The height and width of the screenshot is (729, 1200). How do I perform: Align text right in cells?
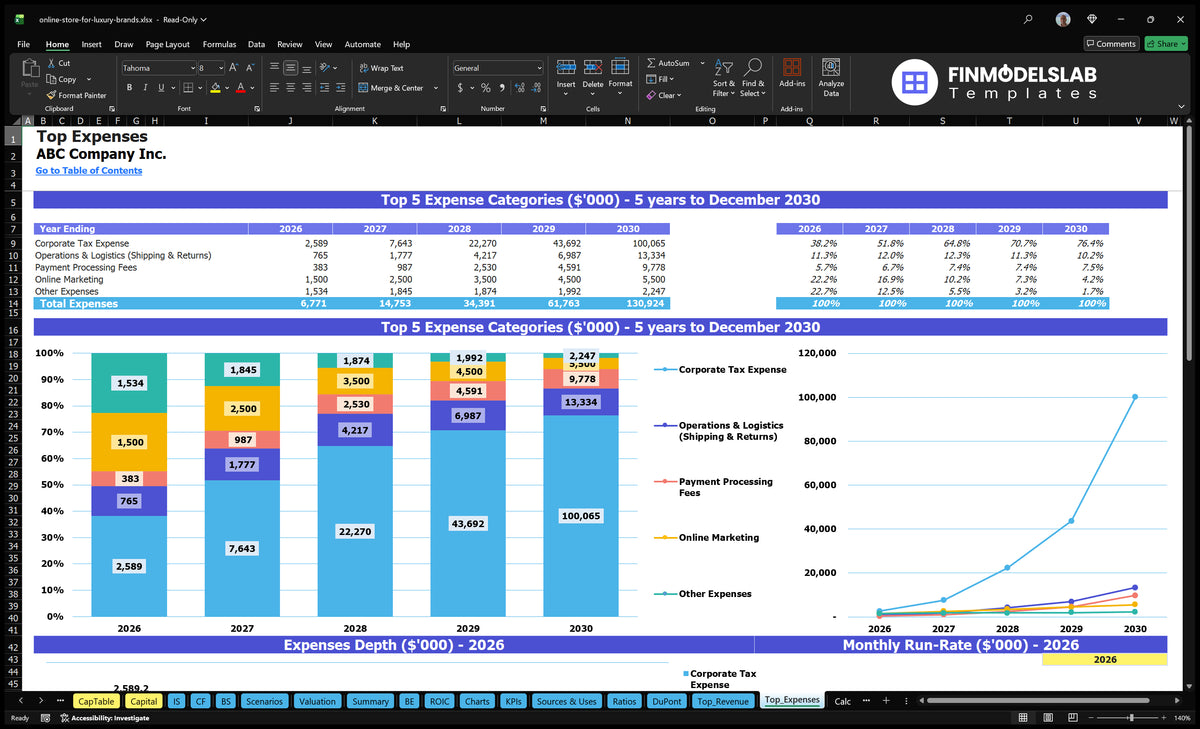[x=307, y=88]
